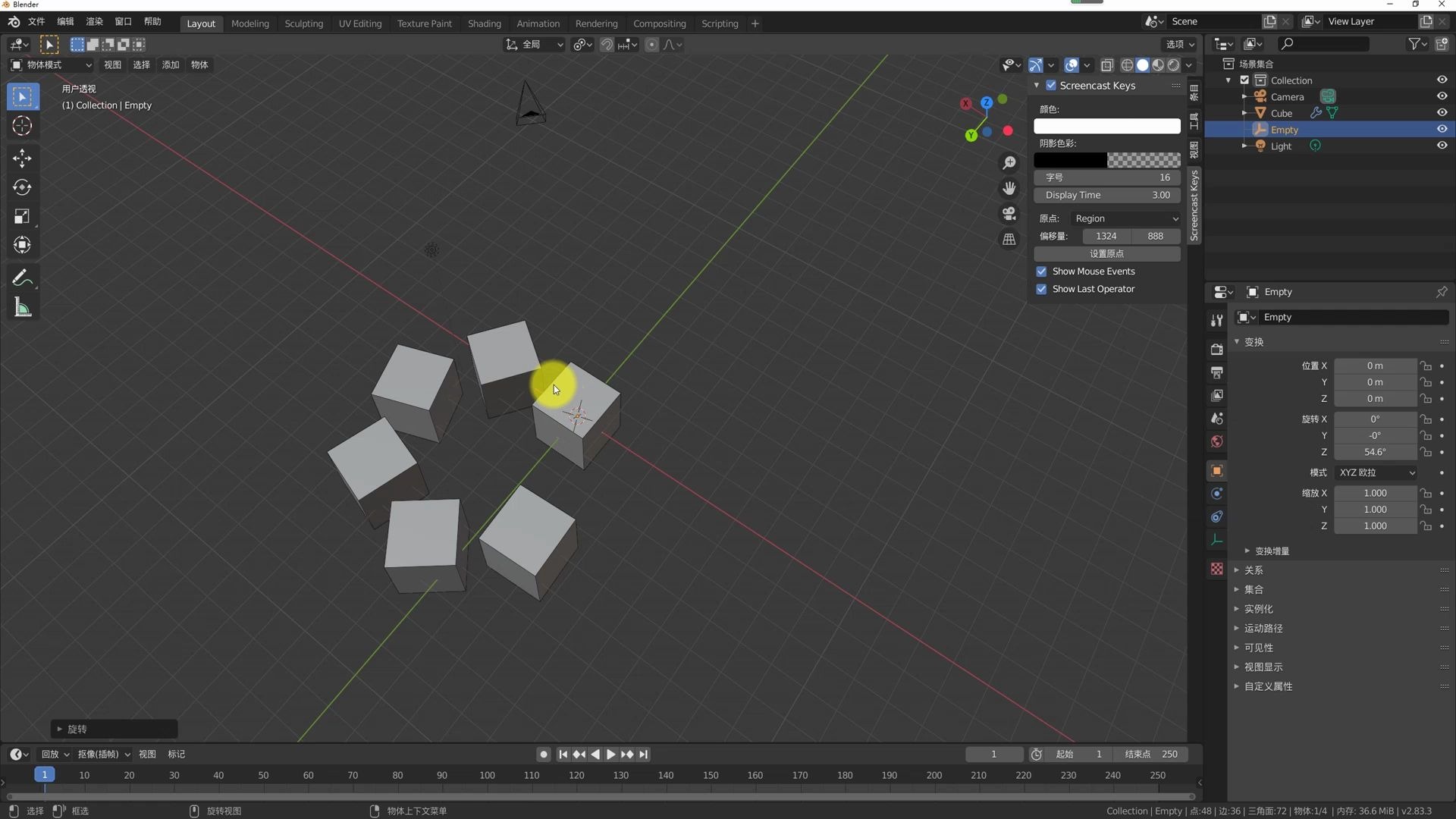Viewport: 1456px width, 819px height.
Task: Select the Move tool in the toolbar
Action: click(22, 158)
